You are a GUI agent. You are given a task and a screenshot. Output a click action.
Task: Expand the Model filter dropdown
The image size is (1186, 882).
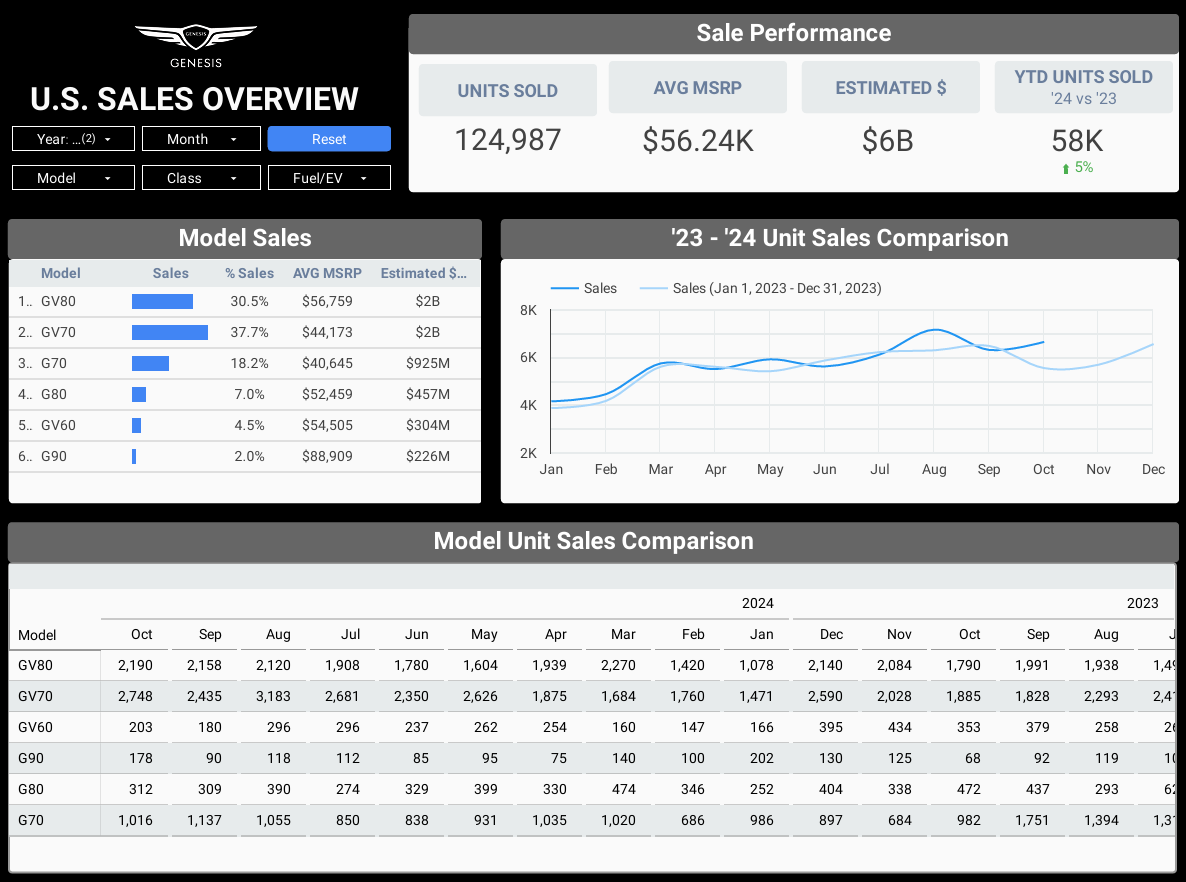[x=73, y=178]
